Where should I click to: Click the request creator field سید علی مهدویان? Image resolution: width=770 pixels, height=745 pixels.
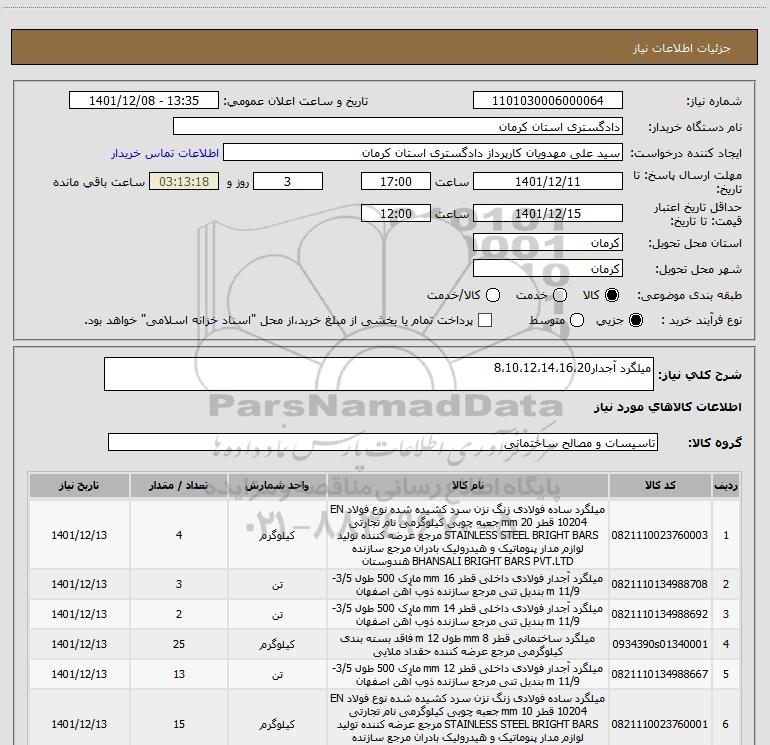[x=423, y=153]
